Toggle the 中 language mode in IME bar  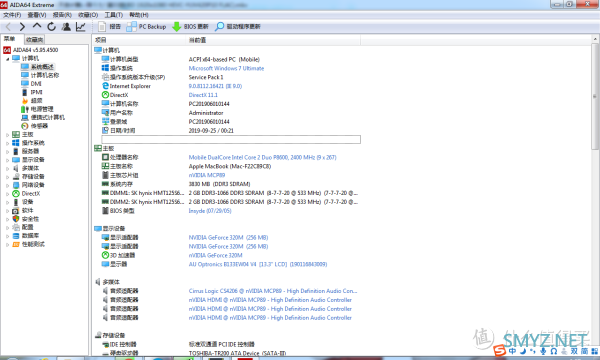pyautogui.click(x=512, y=351)
